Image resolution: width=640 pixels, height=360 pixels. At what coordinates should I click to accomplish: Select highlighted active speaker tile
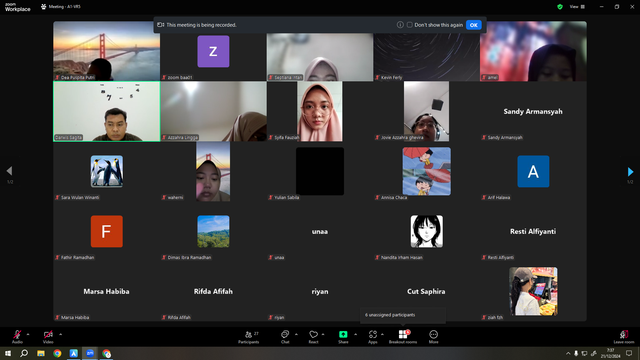click(107, 111)
